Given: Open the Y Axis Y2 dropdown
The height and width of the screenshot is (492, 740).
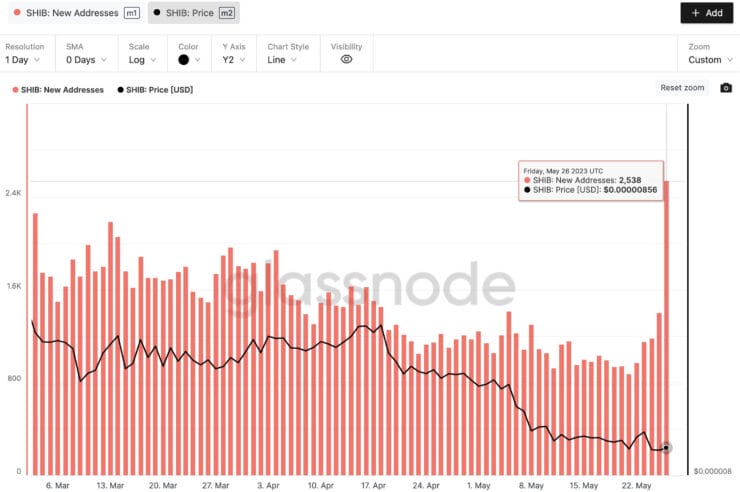Looking at the screenshot, I should 234,60.
